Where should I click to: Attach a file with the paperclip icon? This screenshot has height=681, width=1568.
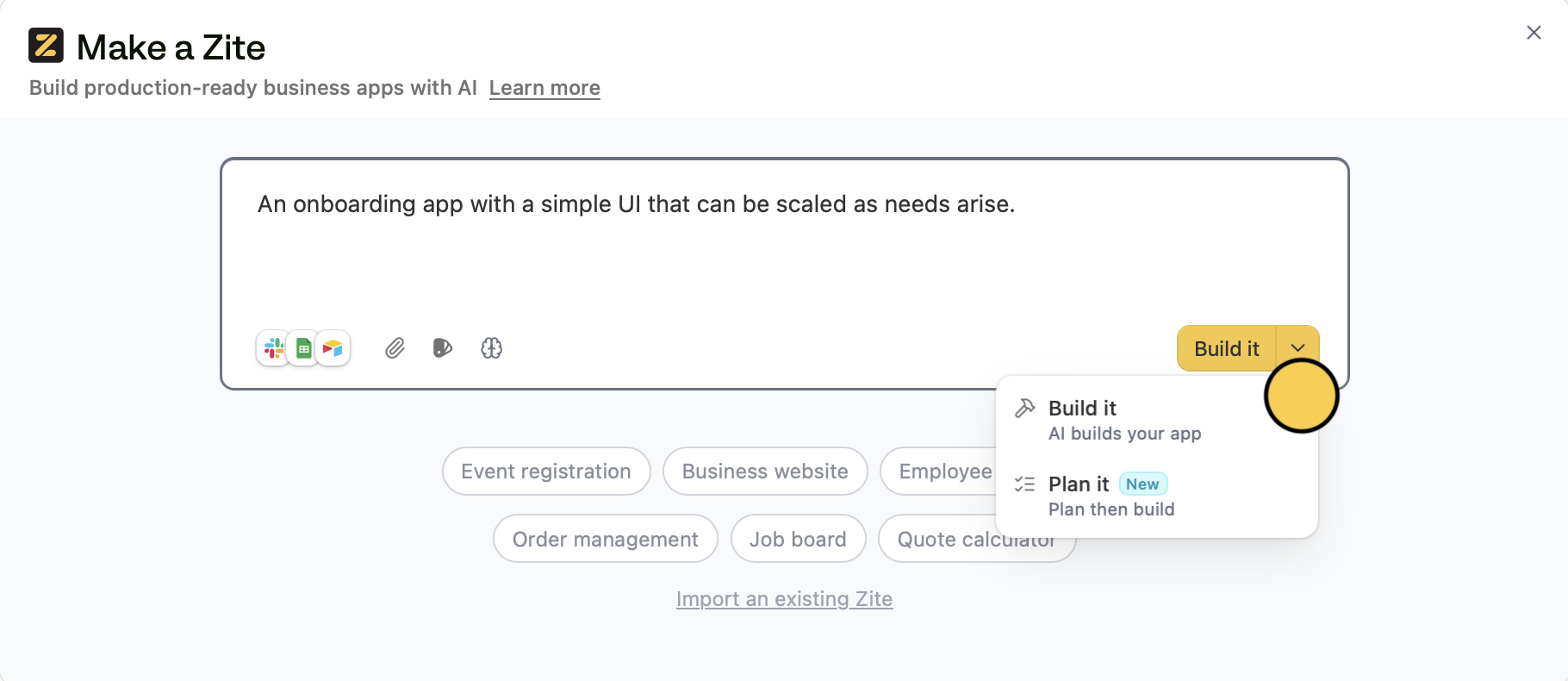pyautogui.click(x=395, y=348)
